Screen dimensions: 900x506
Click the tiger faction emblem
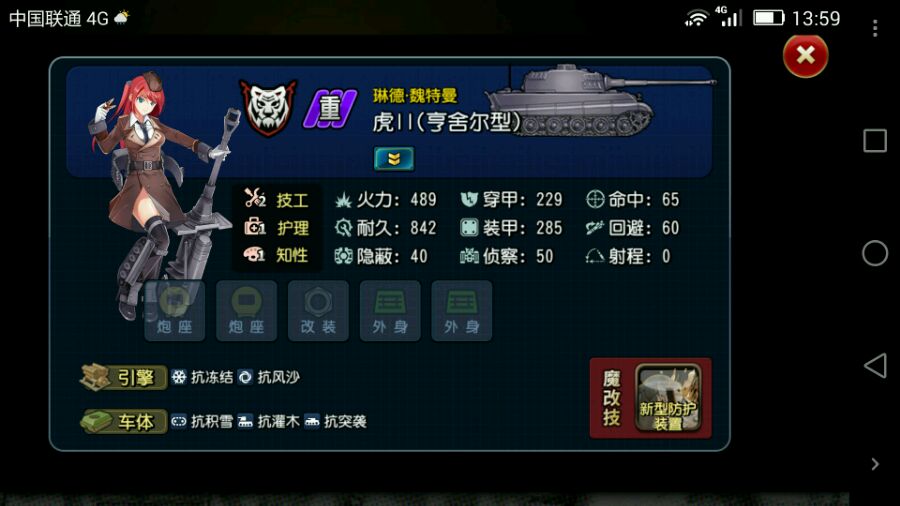coord(269,108)
